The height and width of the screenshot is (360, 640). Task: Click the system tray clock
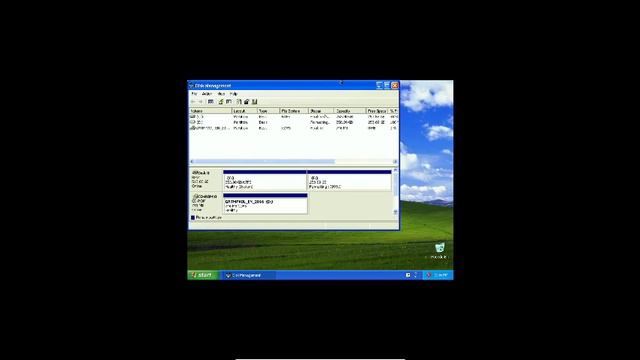click(441, 275)
